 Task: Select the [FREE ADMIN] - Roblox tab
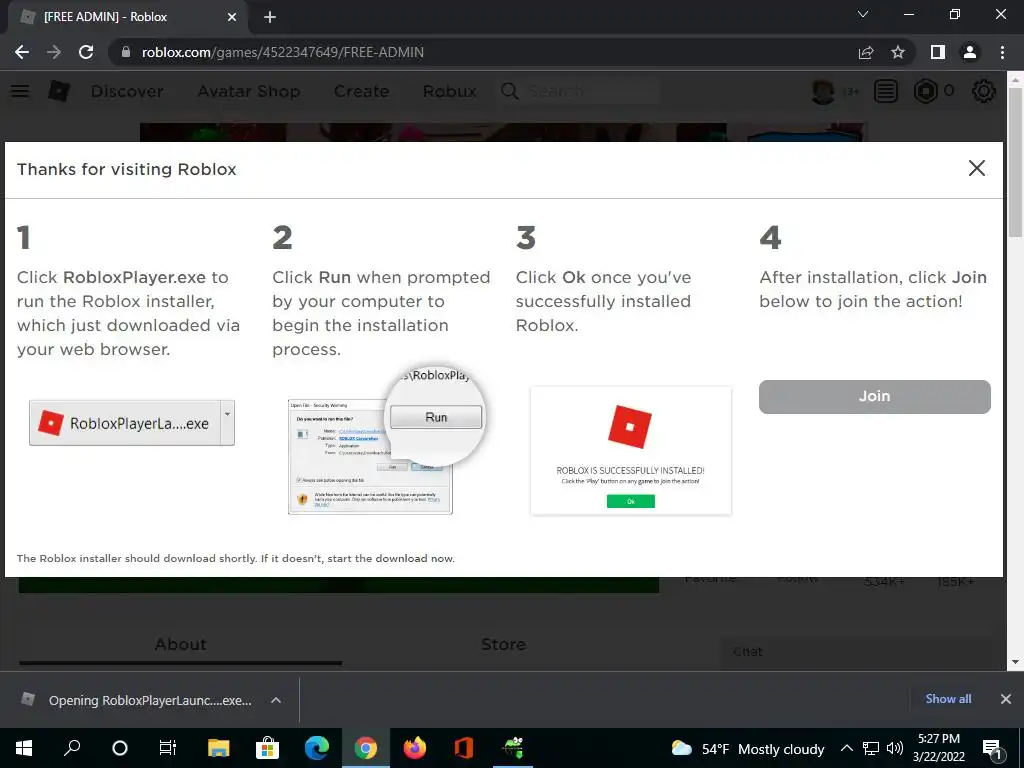128,17
